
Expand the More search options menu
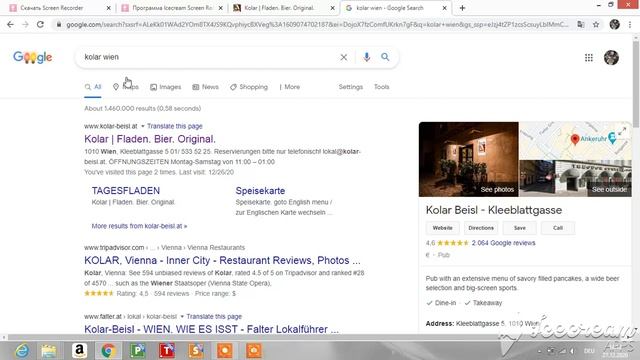pyautogui.click(x=290, y=87)
